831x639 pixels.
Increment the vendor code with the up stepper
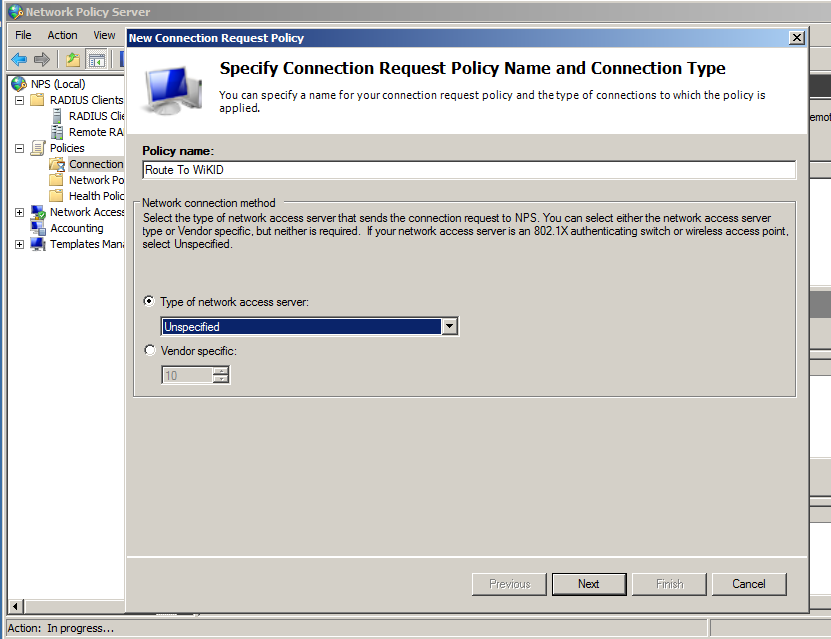pos(222,371)
